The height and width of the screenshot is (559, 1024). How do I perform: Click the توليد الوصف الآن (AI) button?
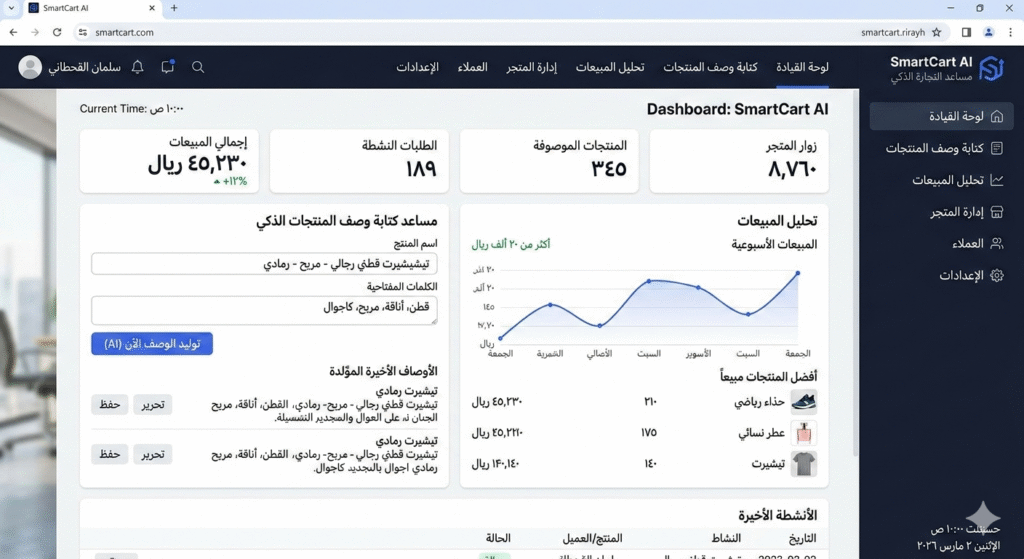pos(152,343)
